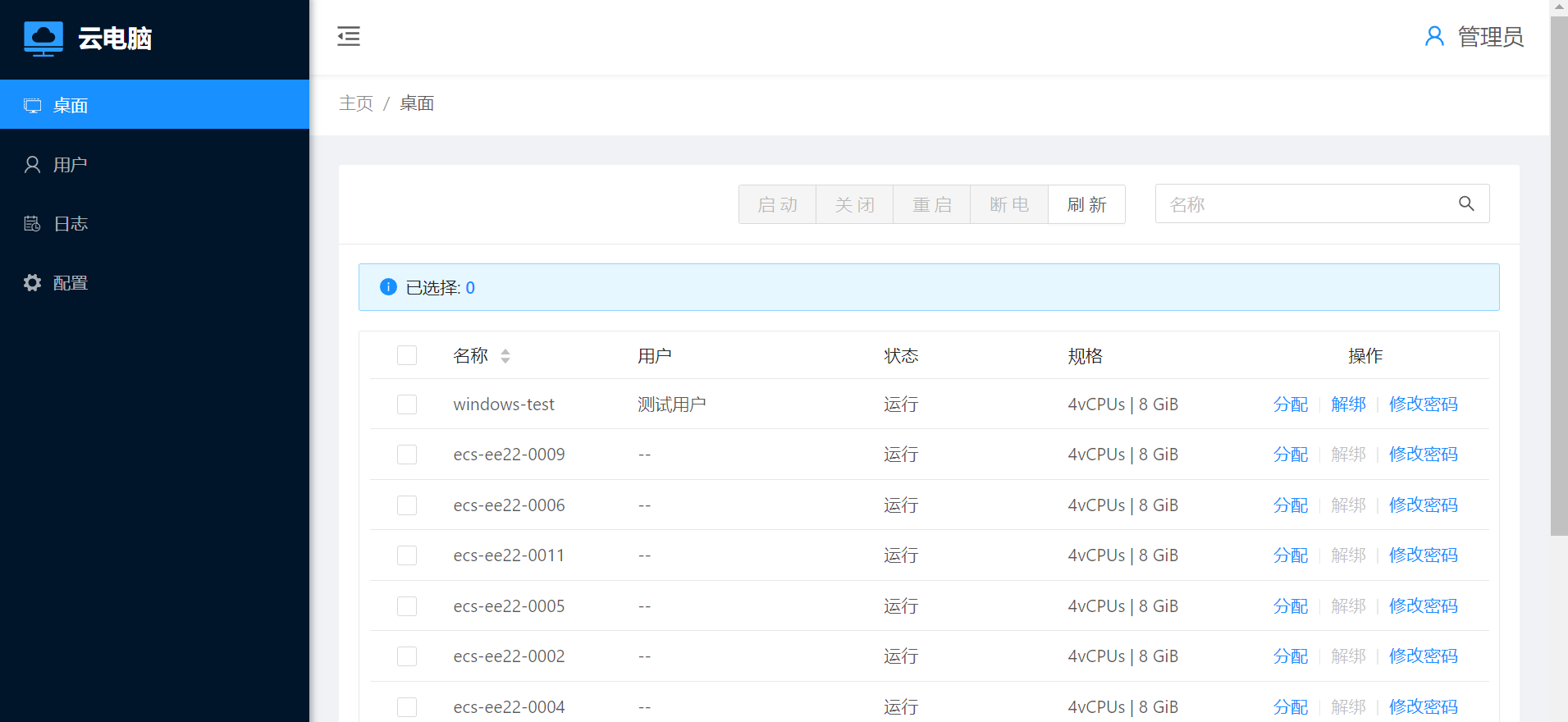Click the 状态 column header

pos(901,356)
